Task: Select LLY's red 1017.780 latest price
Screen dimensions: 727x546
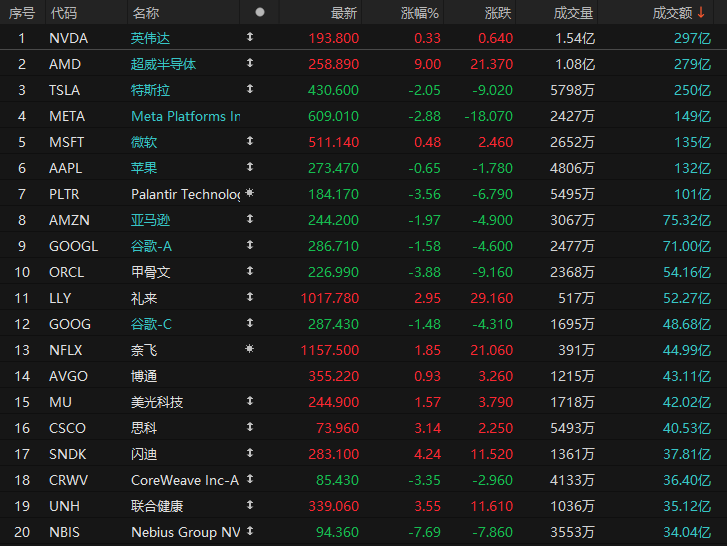Action: point(329,298)
